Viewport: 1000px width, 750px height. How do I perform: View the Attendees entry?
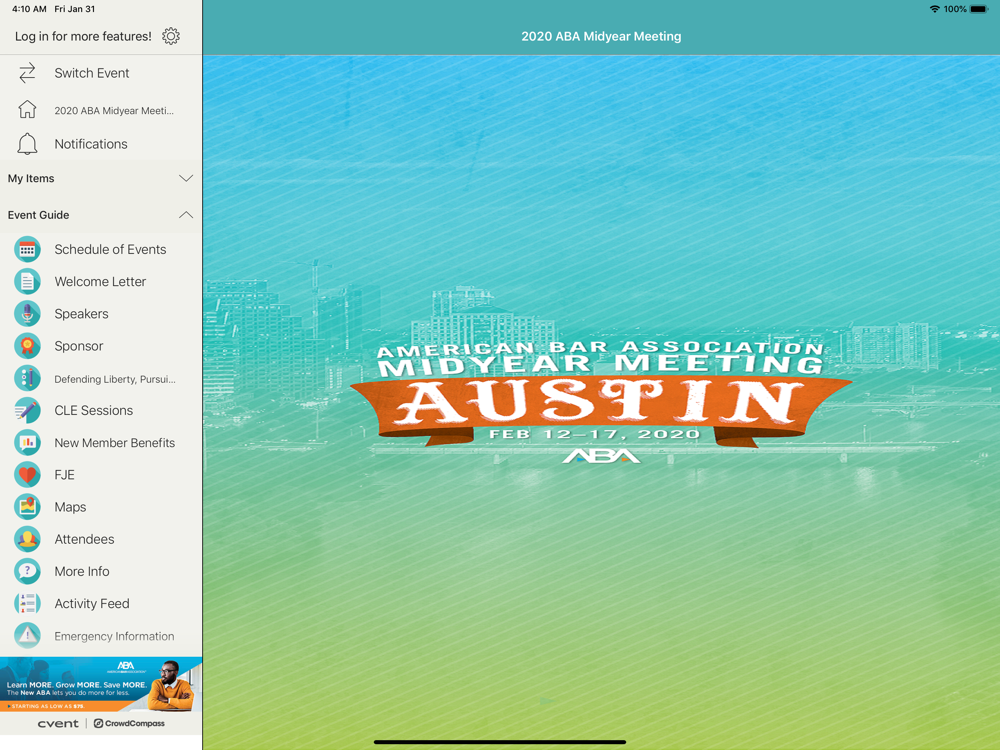pos(101,539)
